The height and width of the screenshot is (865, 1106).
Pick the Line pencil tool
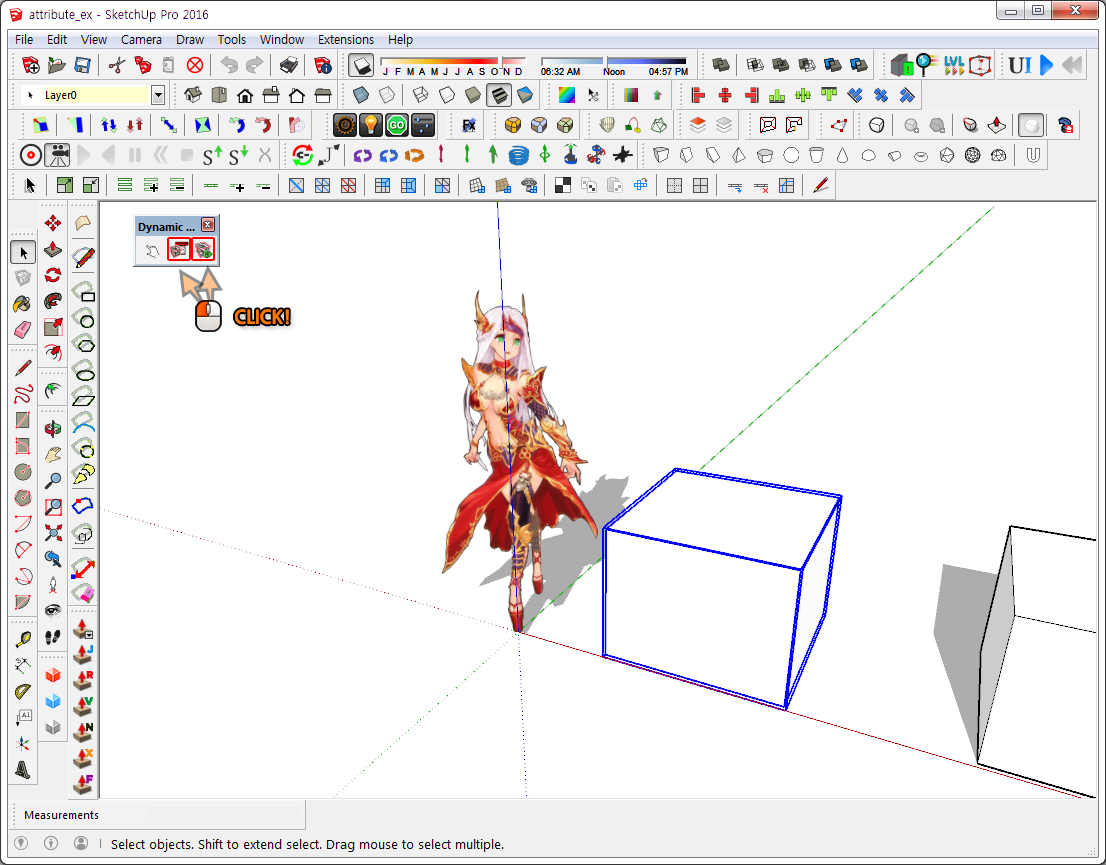(x=23, y=368)
